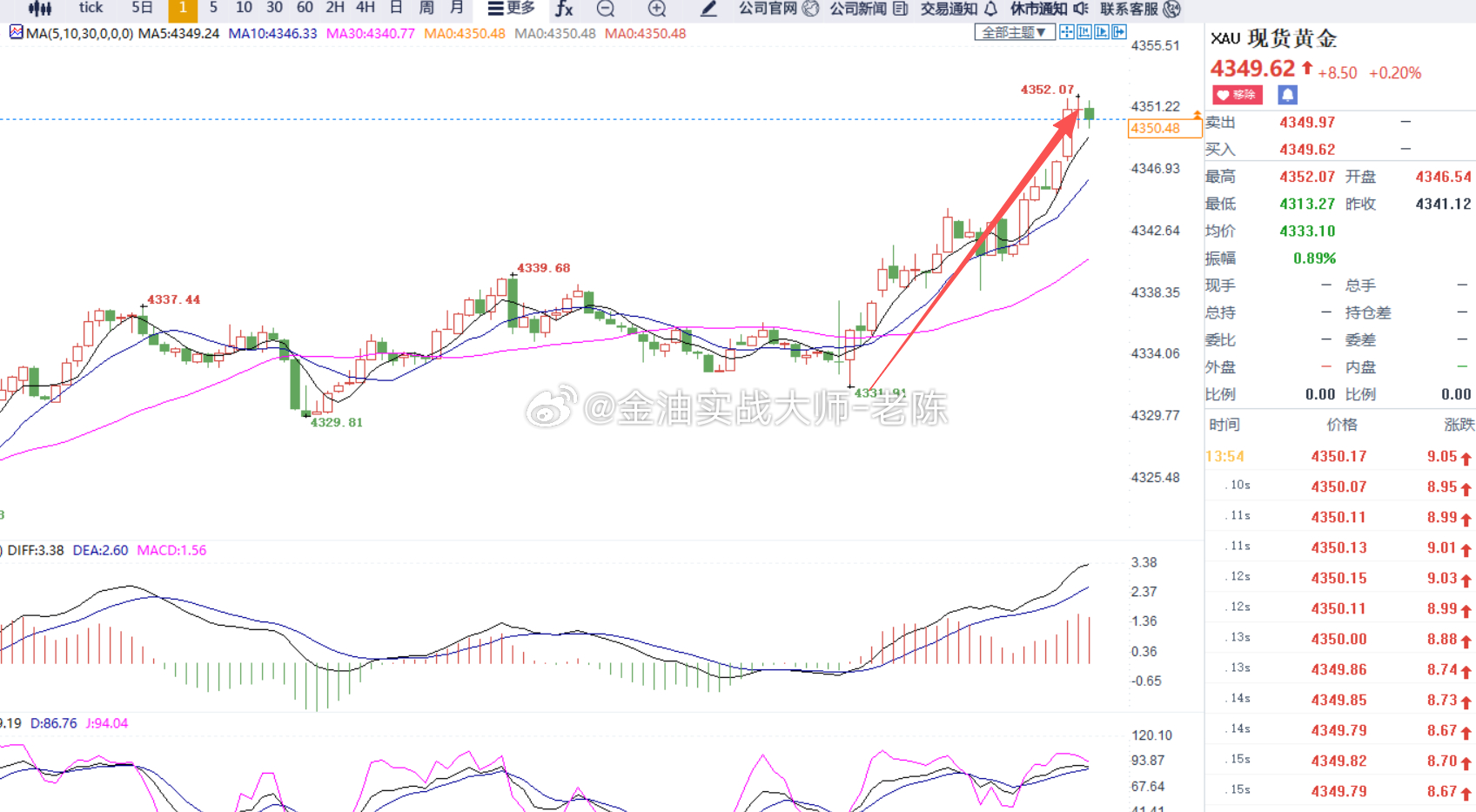Open 交易通知 trade notifications
Image resolution: width=1476 pixels, height=812 pixels.
[959, 9]
